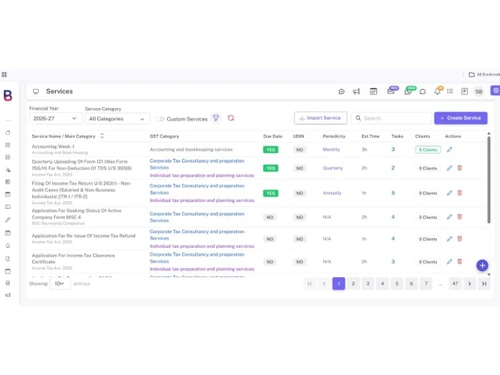Edit the Accounting Week 1 service
This screenshot has width=500, height=375.
point(449,150)
